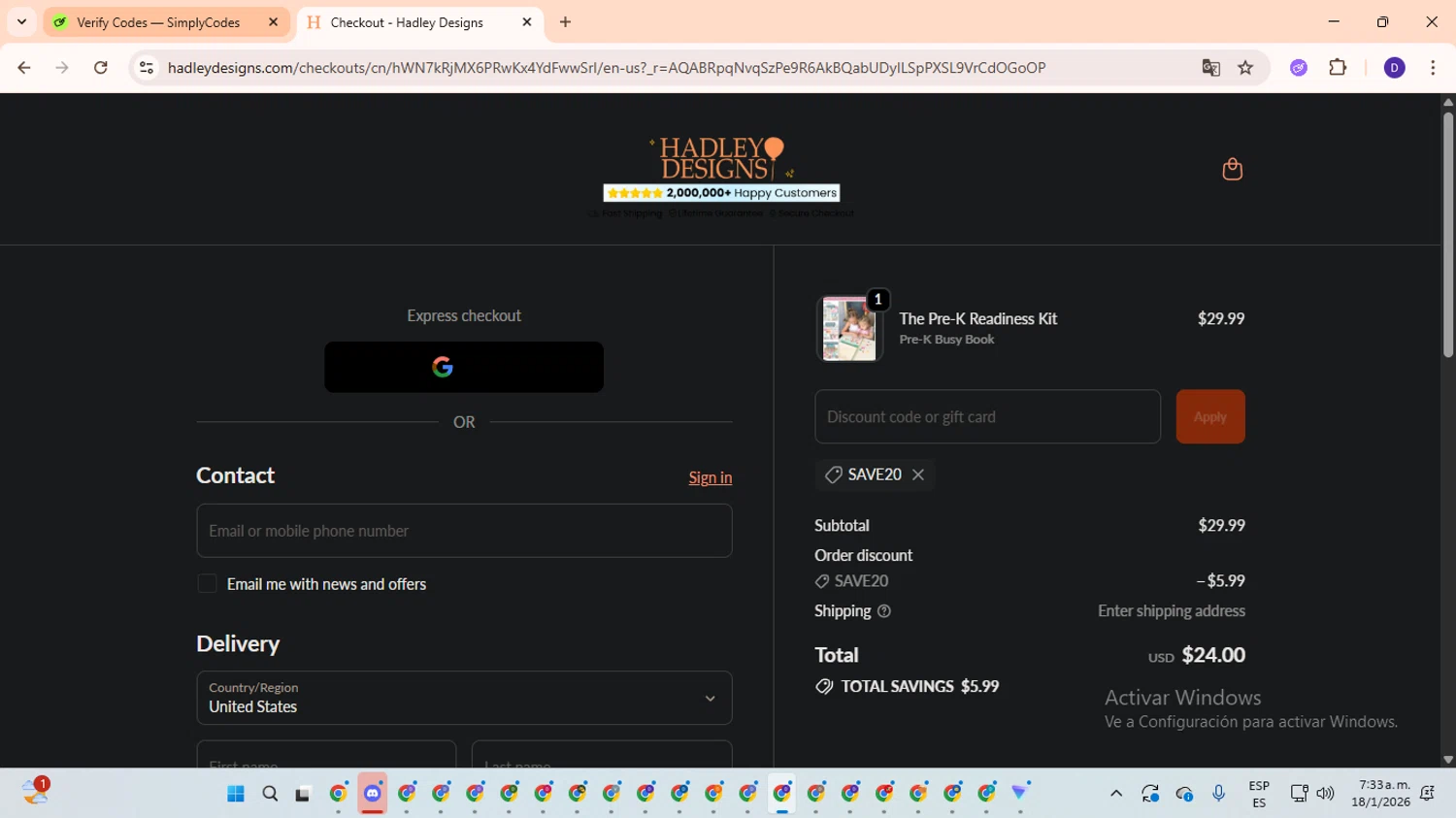Open the Chrome three-dot menu

tap(1433, 68)
